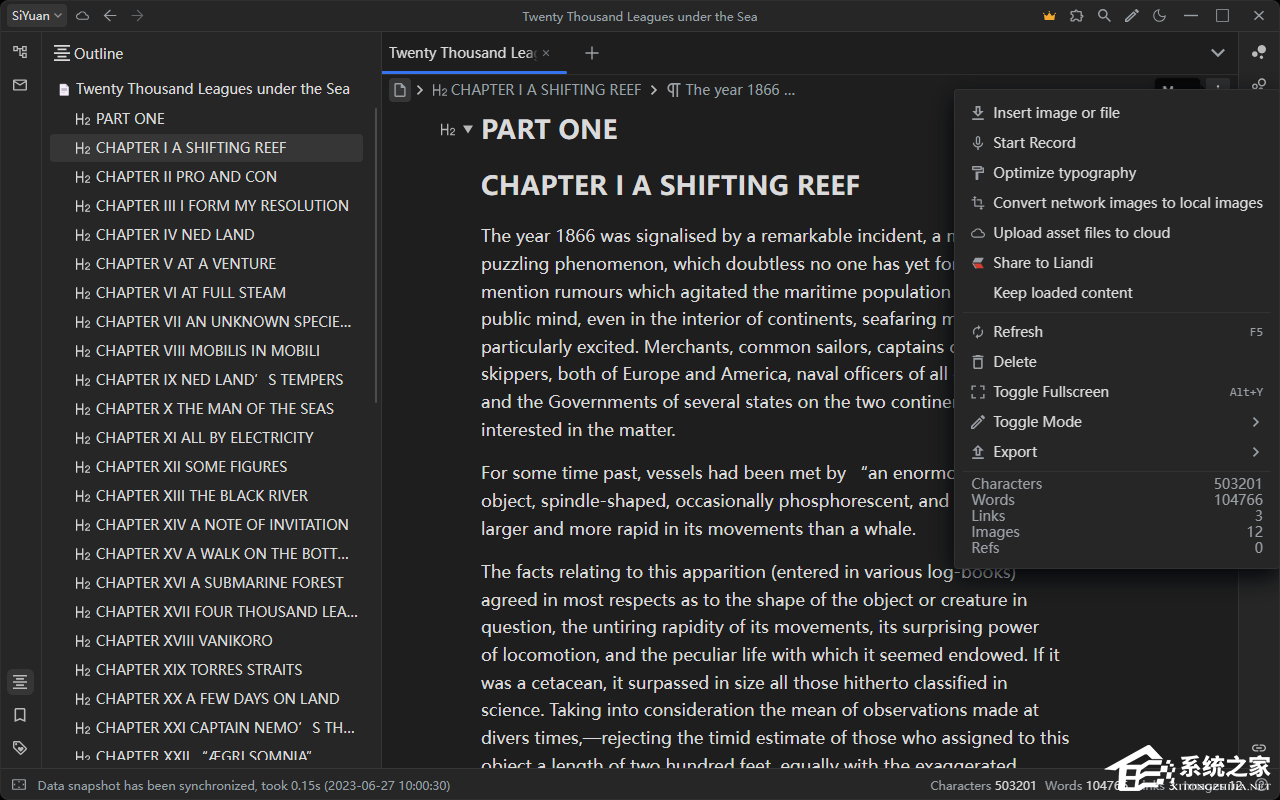Open CHAPTER XIX TORRES STRAITS
This screenshot has width=1280, height=800.
pos(206,669)
